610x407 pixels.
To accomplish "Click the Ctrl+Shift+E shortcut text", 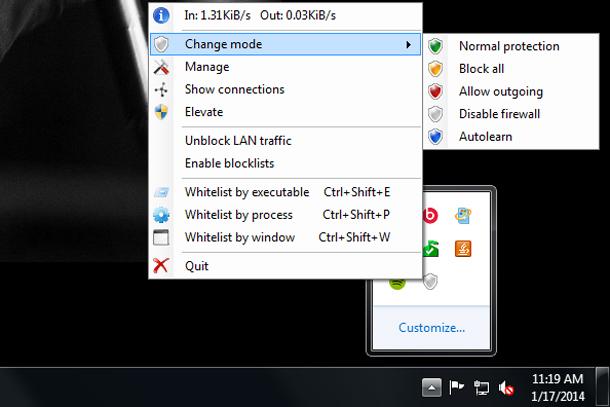I will (357, 192).
